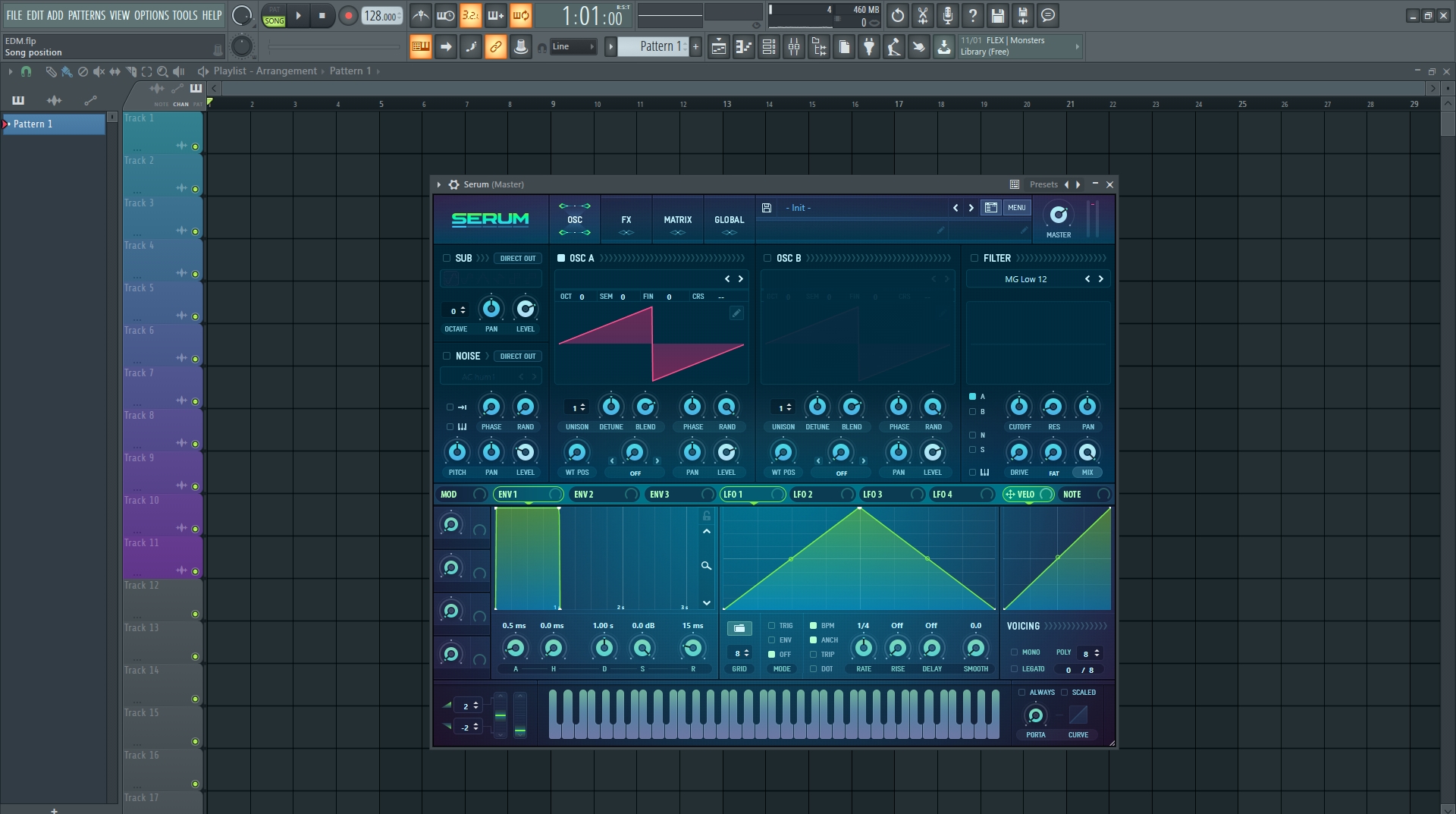Open the PATTERNS menu

[x=86, y=15]
